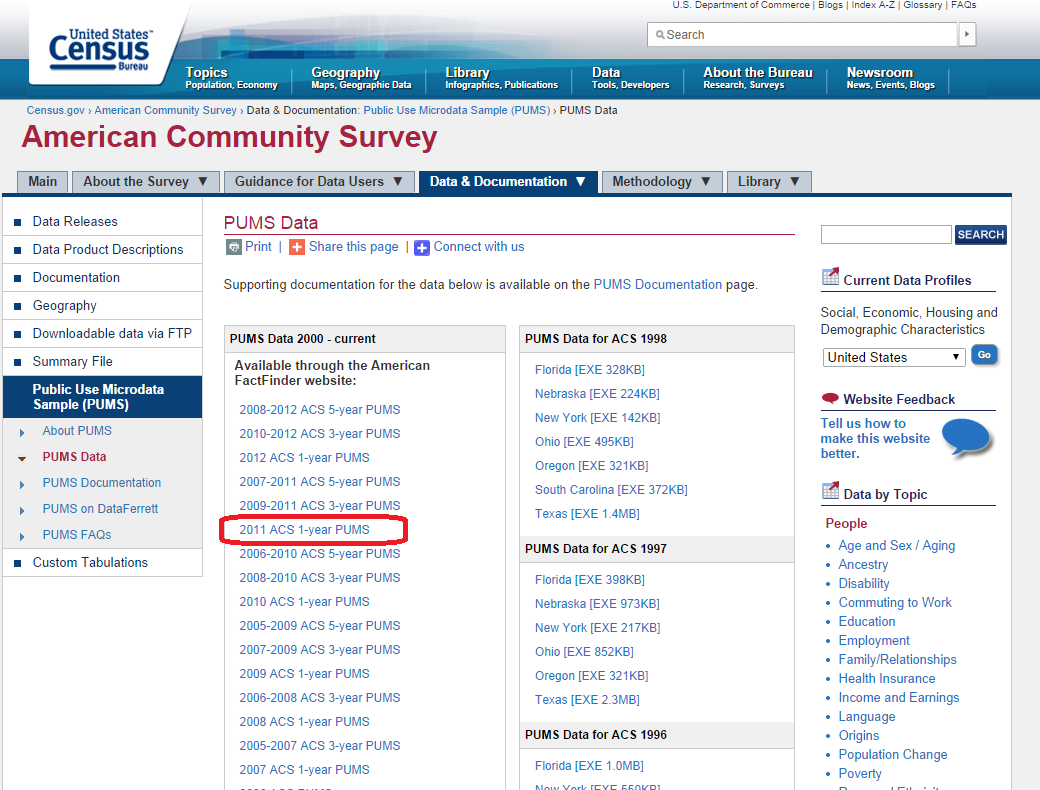Open the Data Tools, Developers menu

tap(631, 77)
